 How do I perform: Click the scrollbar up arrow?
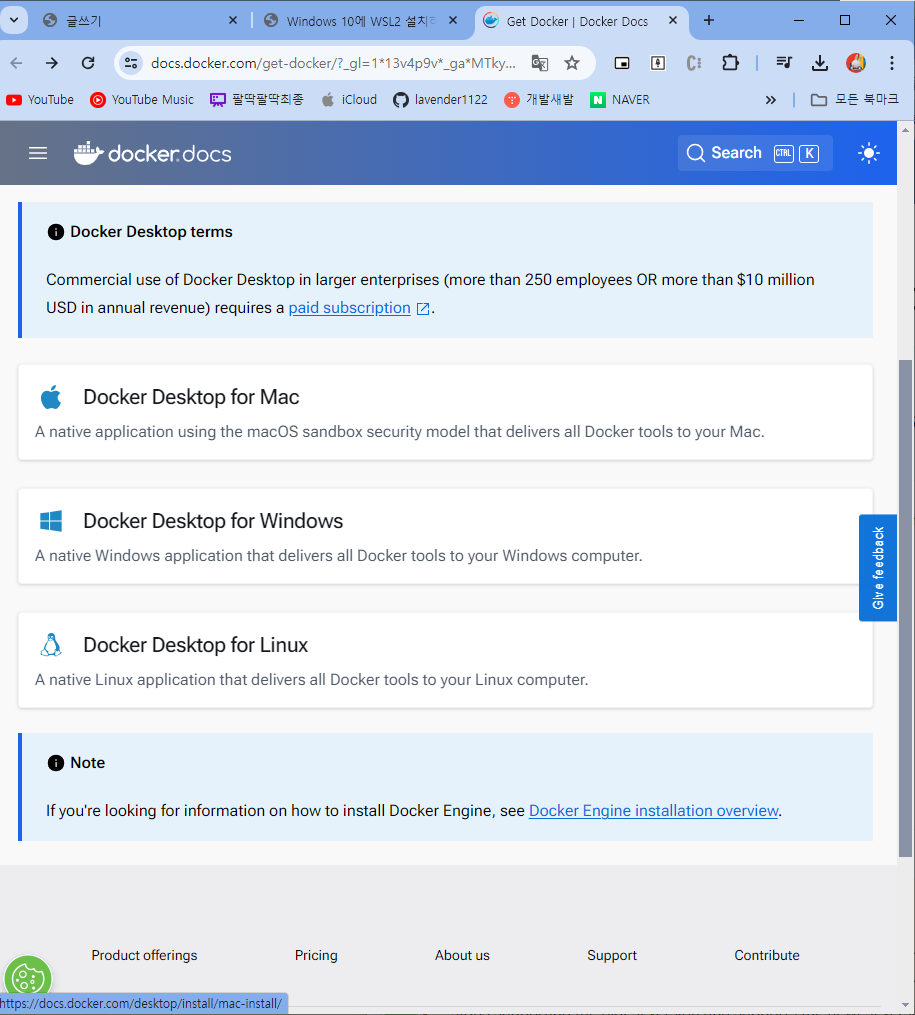tap(905, 130)
